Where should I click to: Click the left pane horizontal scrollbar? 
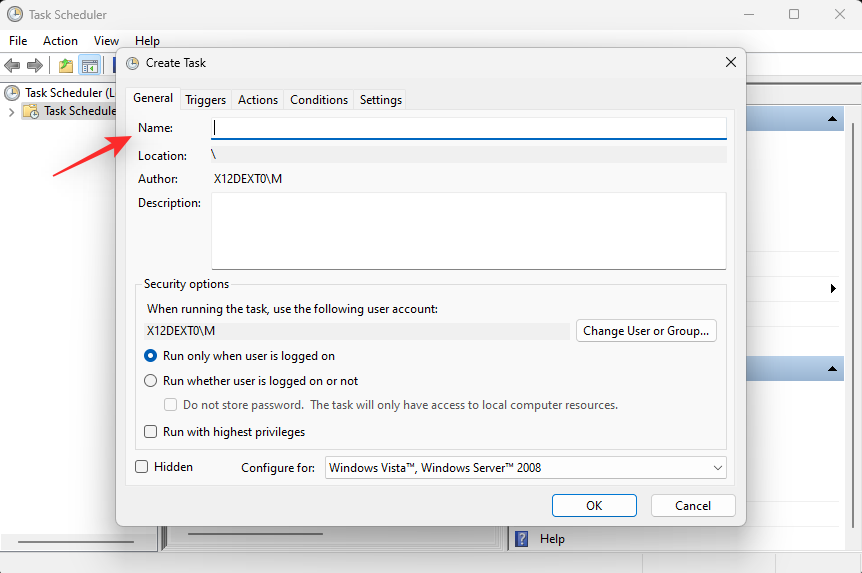point(76,542)
